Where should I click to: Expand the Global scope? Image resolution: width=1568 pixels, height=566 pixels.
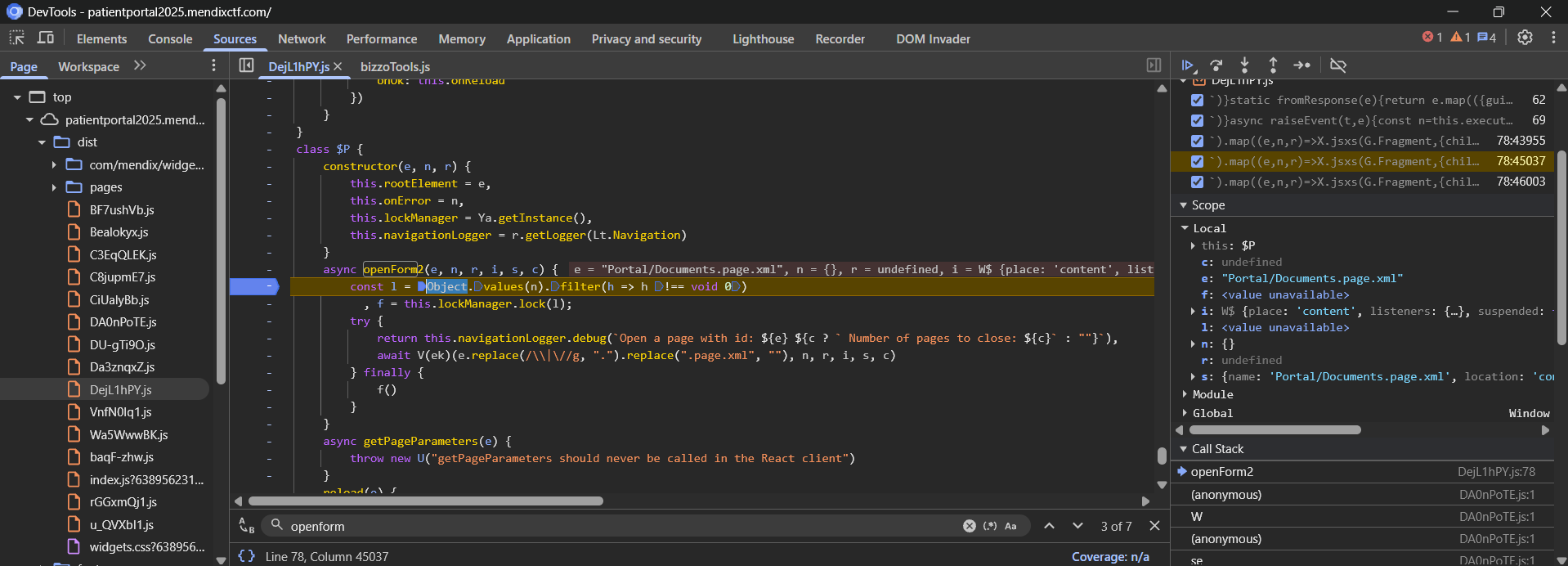(x=1185, y=413)
